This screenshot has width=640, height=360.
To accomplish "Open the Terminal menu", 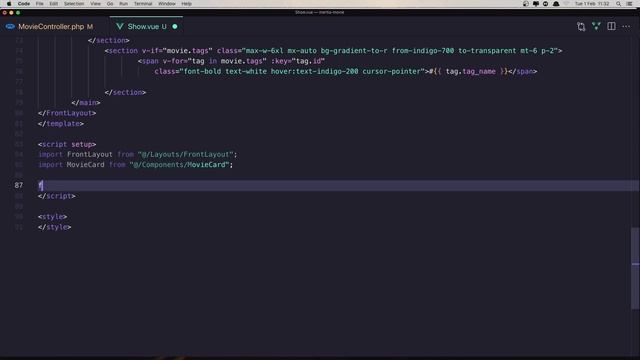I will (x=143, y=4).
